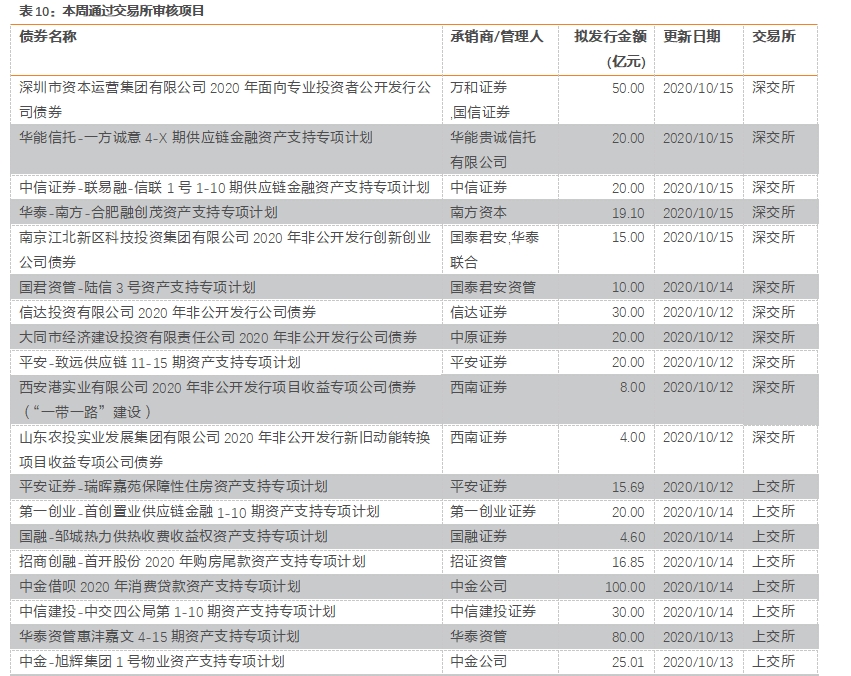This screenshot has width=851, height=676.
Task: Select the amount 4.60
Action: 632,537
